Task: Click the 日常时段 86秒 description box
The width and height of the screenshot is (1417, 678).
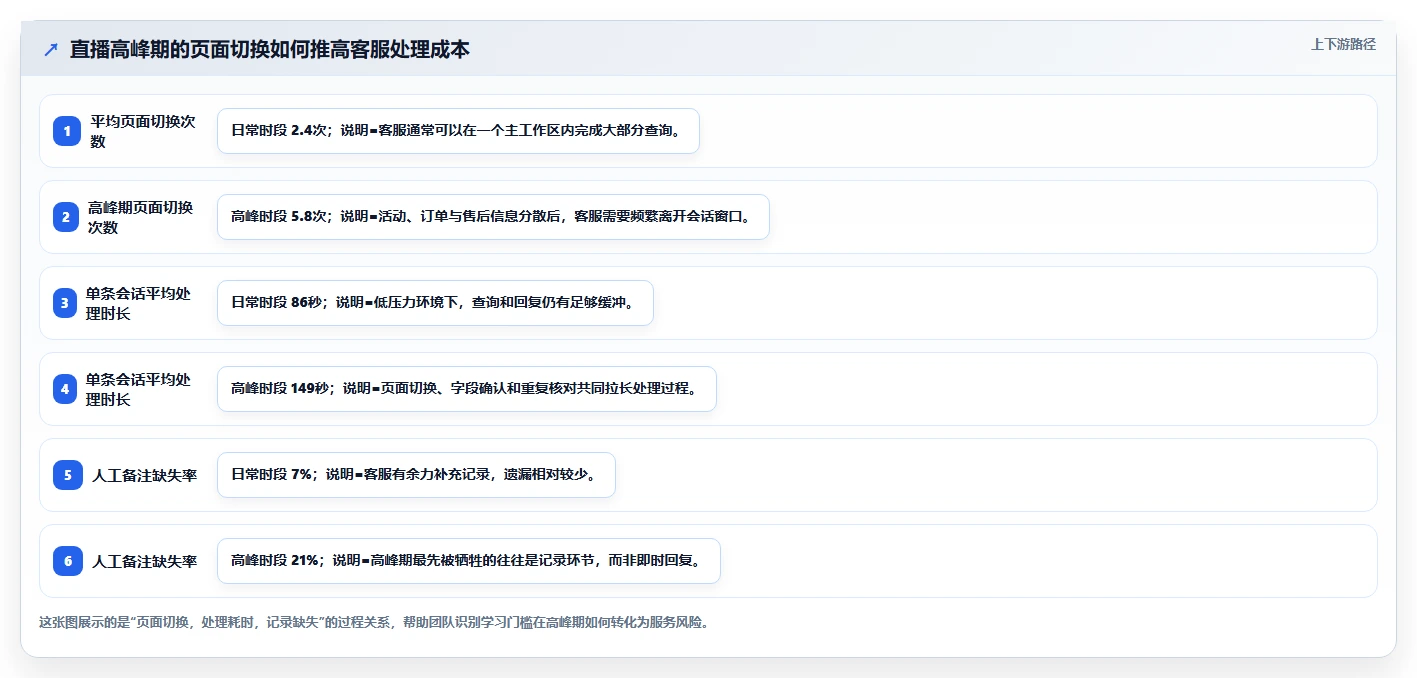Action: click(435, 303)
